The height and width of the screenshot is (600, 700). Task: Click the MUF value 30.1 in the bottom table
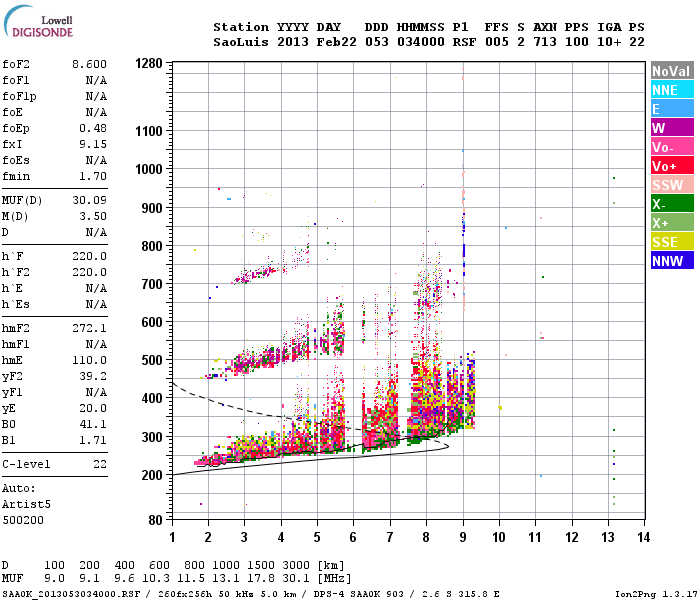pyautogui.click(x=296, y=579)
